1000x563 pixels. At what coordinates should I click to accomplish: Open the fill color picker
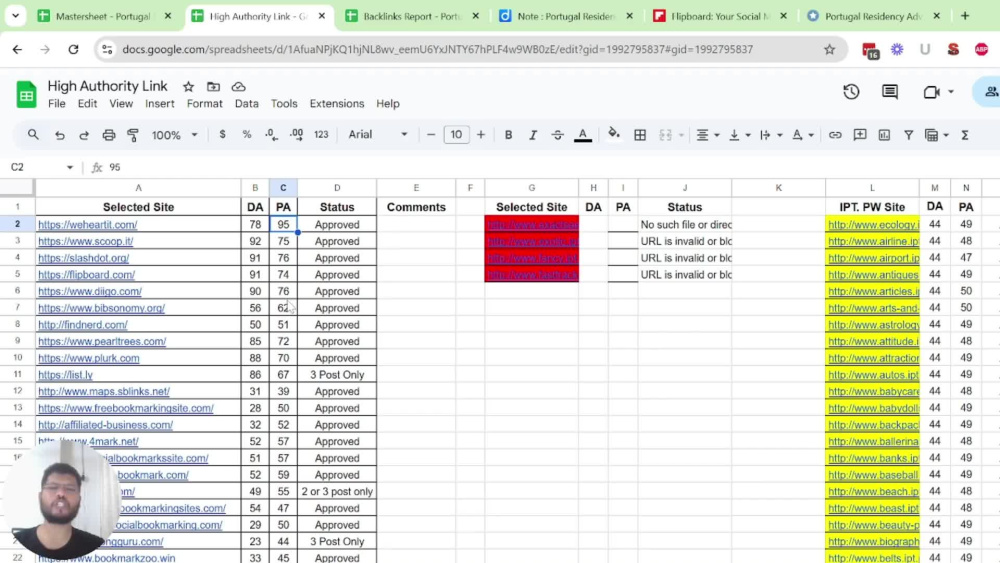click(614, 134)
